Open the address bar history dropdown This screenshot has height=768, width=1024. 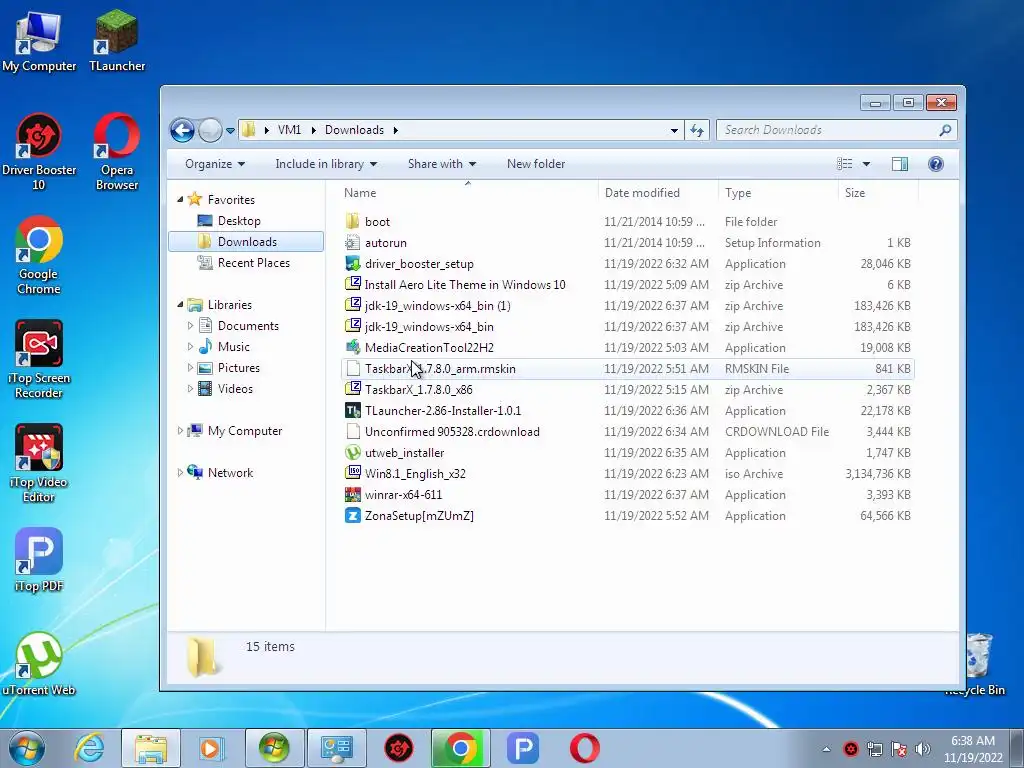pos(674,130)
